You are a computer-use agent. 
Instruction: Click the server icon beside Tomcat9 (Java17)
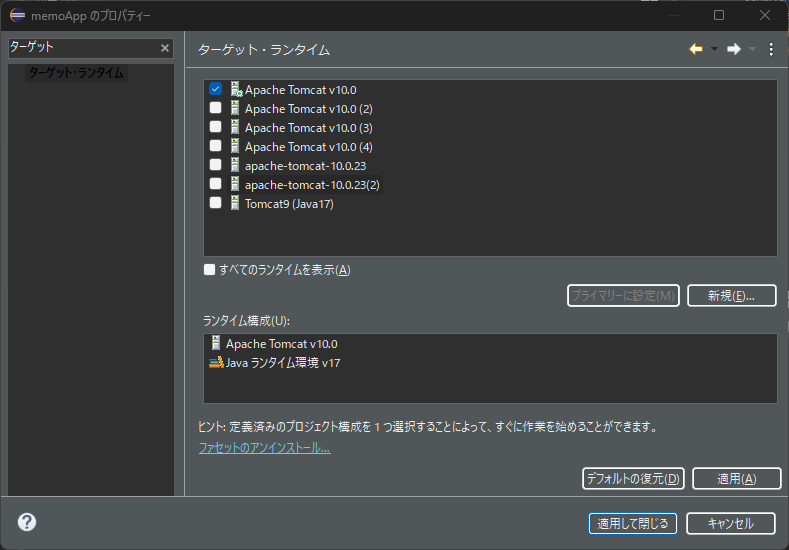tap(235, 203)
